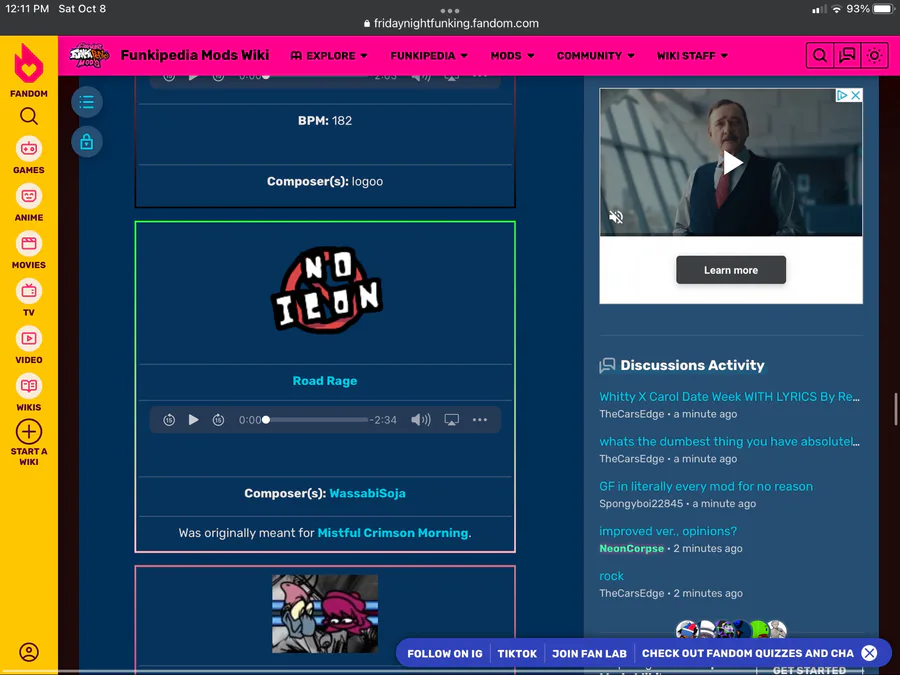Switch the theme with the sun icon
This screenshot has height=675, width=900.
pyautogui.click(x=875, y=56)
